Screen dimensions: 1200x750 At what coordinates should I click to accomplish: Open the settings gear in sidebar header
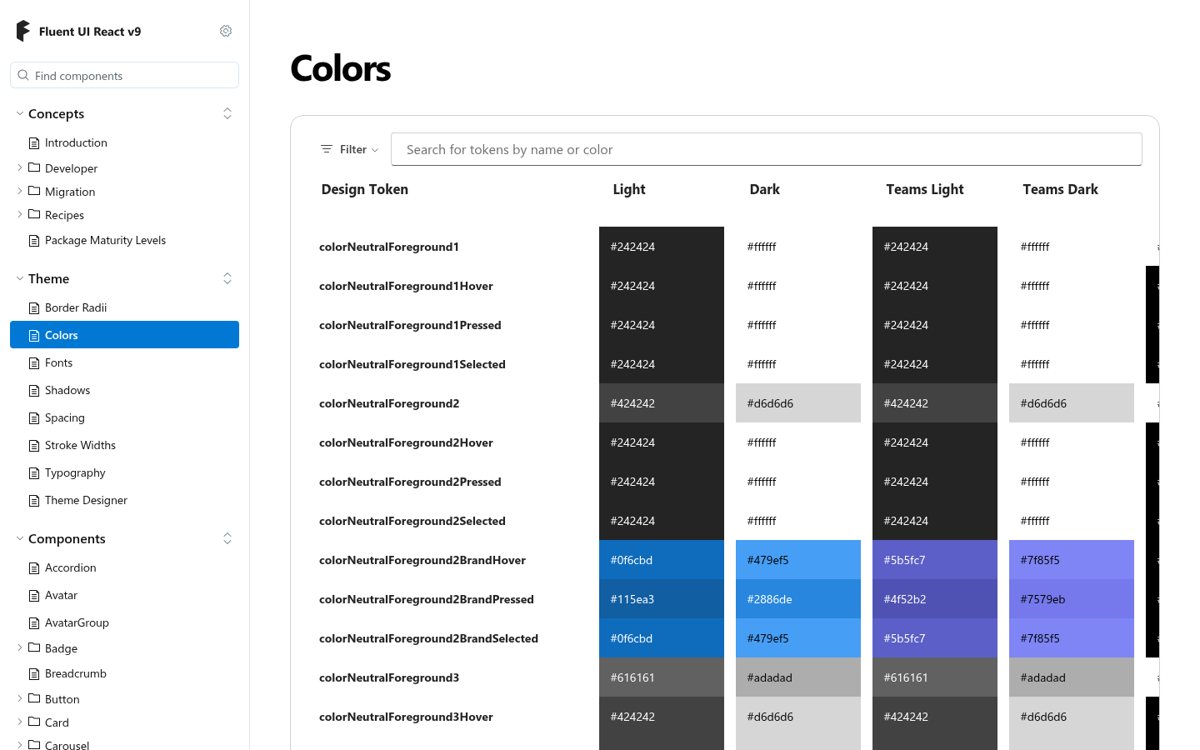[x=226, y=31]
